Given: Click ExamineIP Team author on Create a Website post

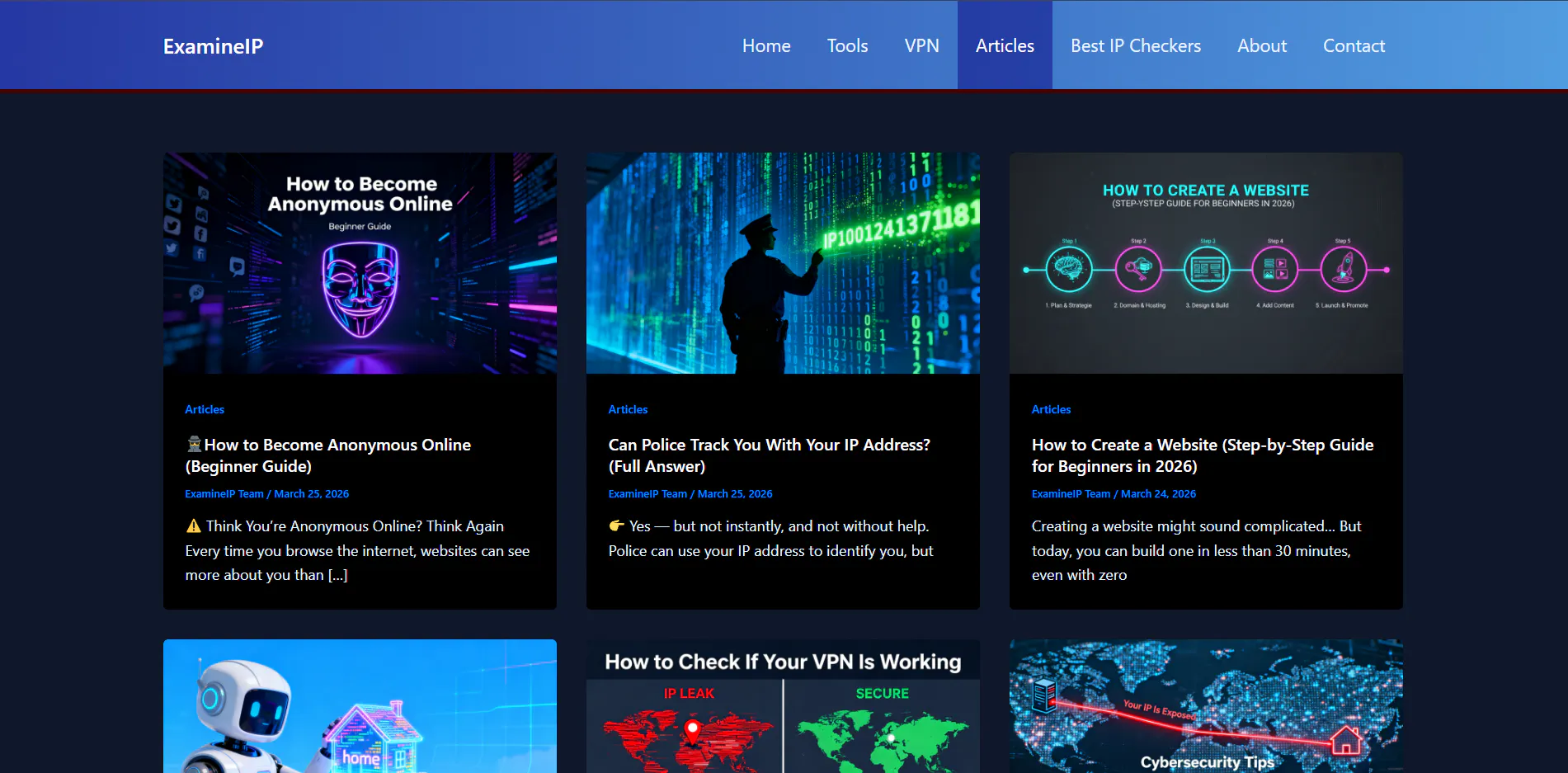Looking at the screenshot, I should tap(1071, 494).
